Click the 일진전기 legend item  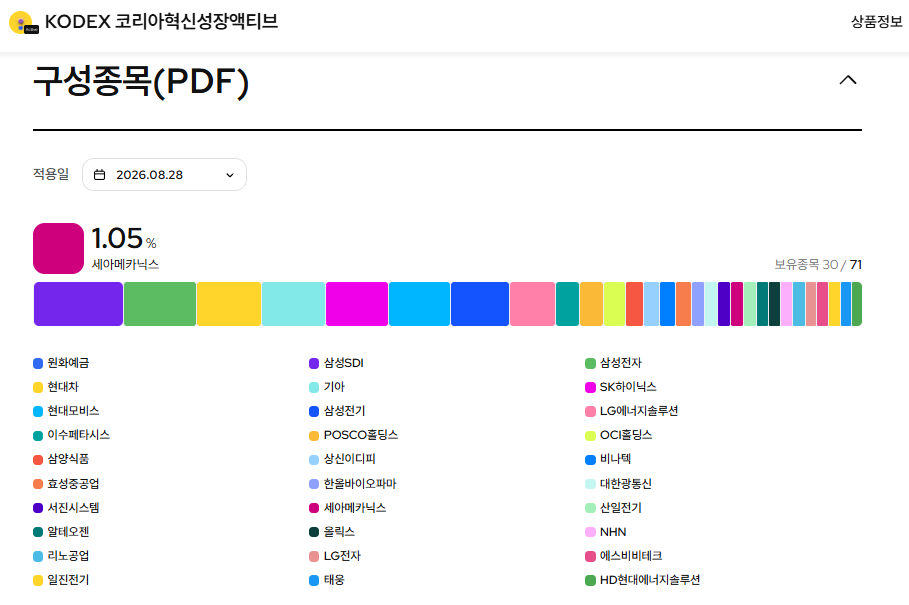pos(61,580)
